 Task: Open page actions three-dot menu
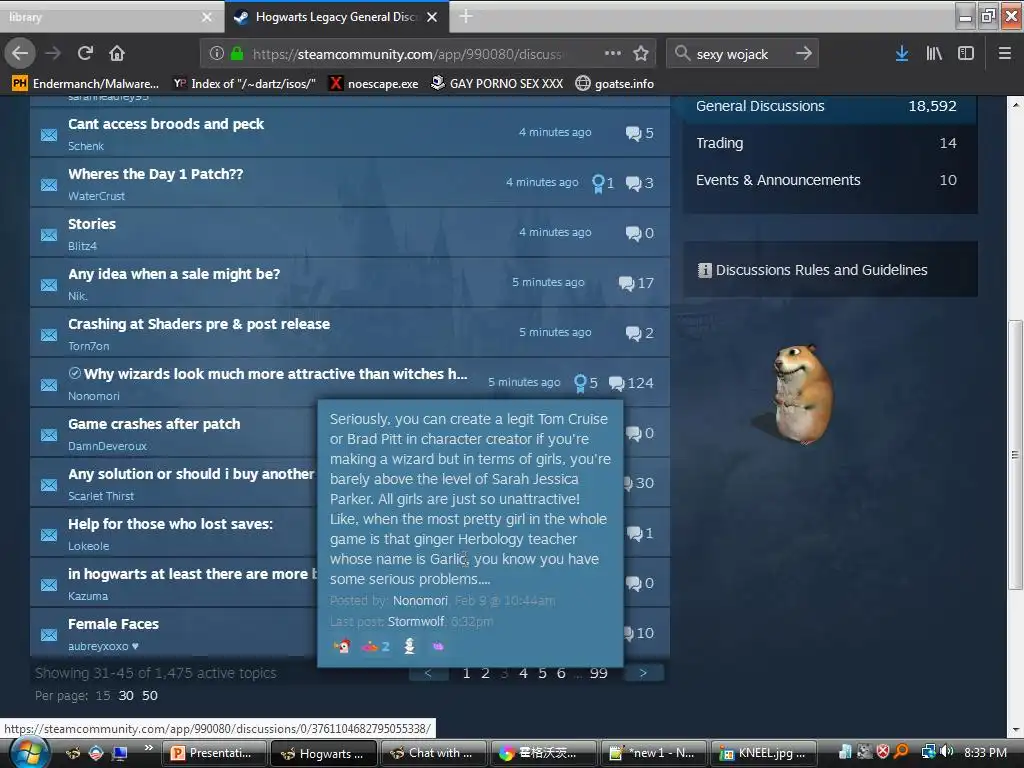(x=613, y=53)
